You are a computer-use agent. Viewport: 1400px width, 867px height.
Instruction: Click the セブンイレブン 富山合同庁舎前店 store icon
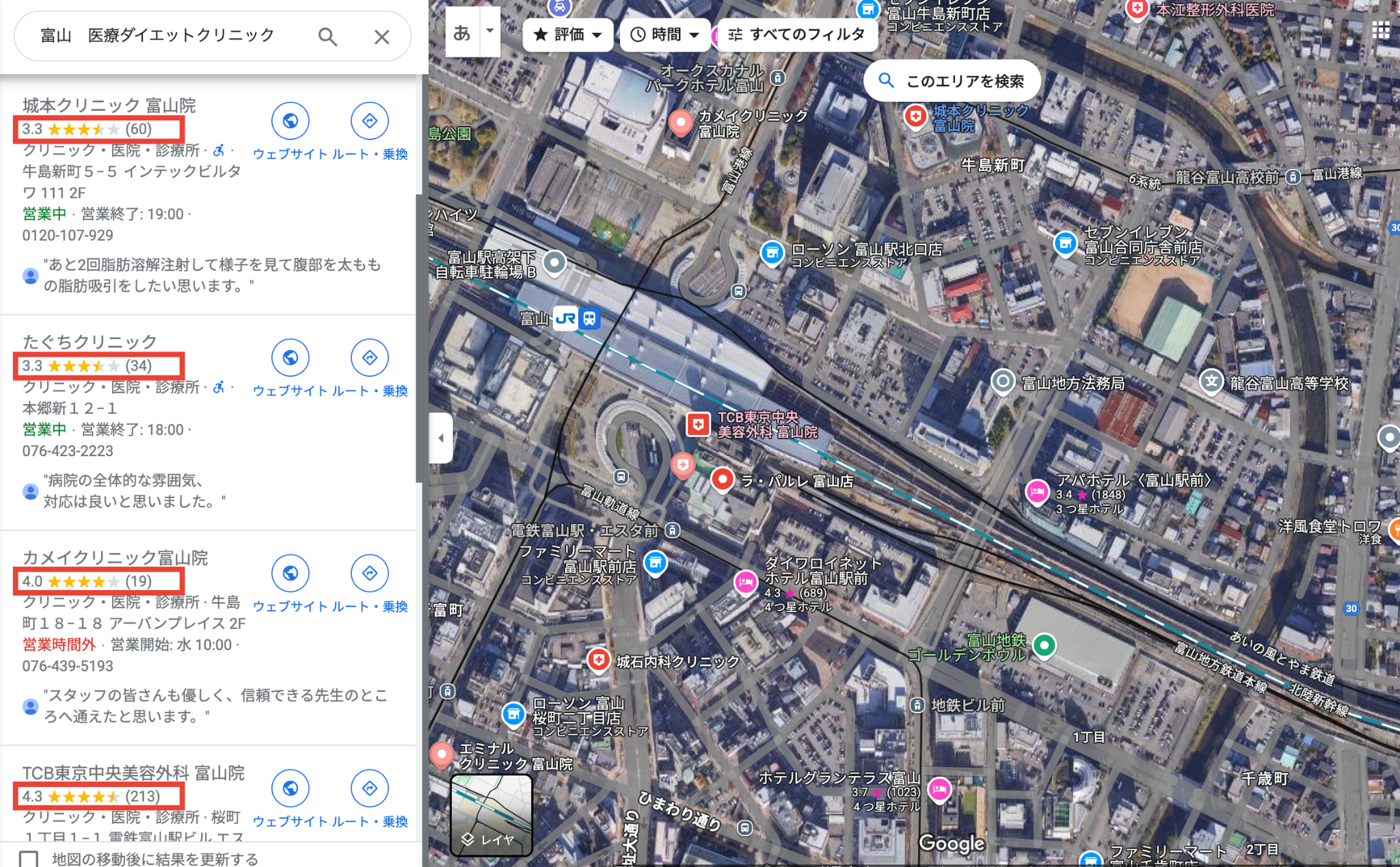1065,243
